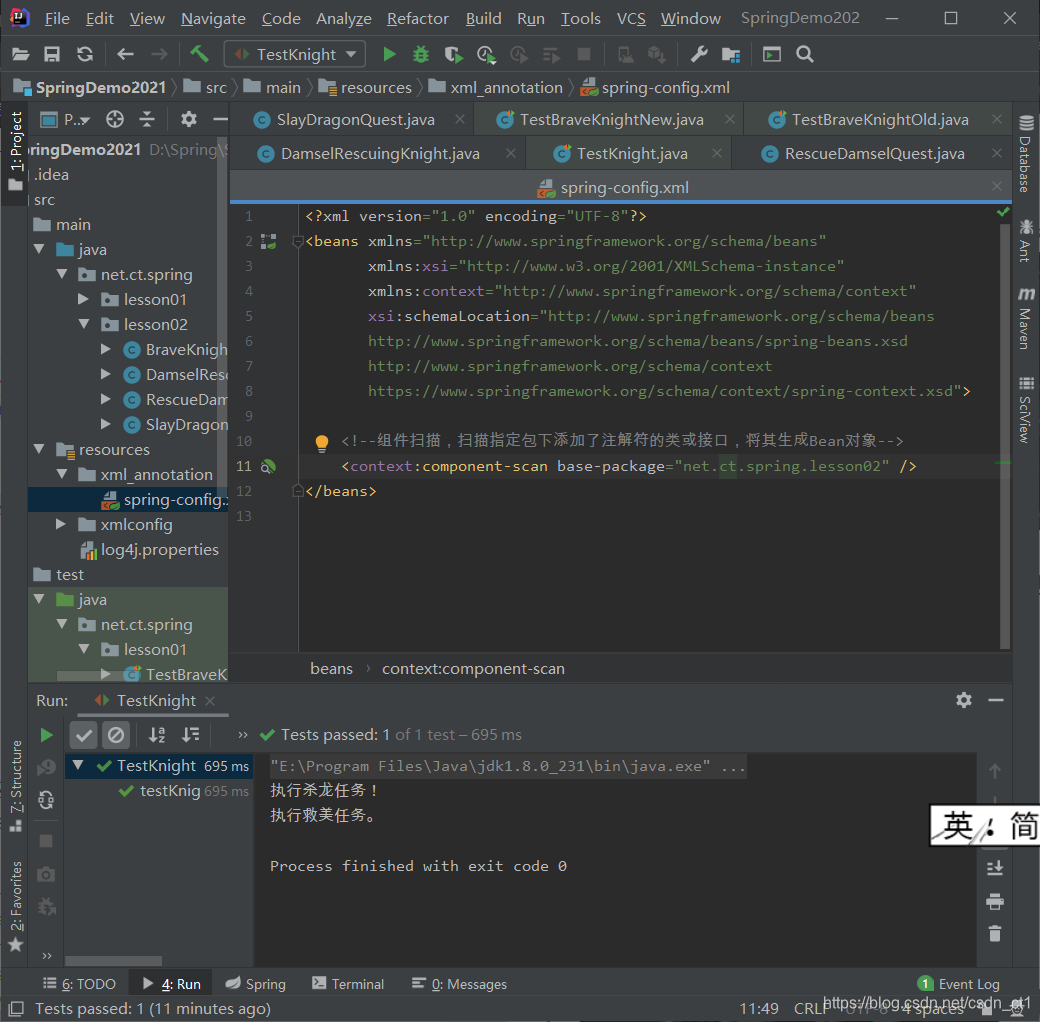Select log4j.properties file
The height and width of the screenshot is (1022, 1040).
coord(149,550)
